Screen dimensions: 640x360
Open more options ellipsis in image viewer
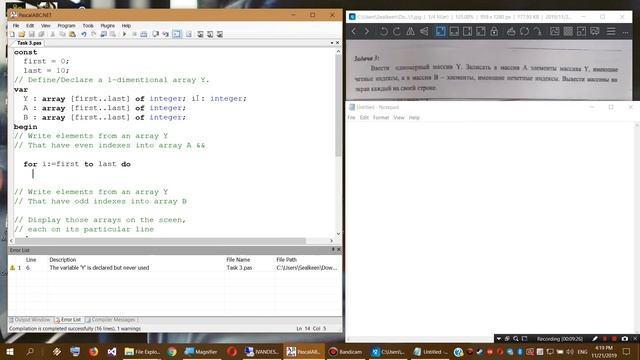coord(625,31)
